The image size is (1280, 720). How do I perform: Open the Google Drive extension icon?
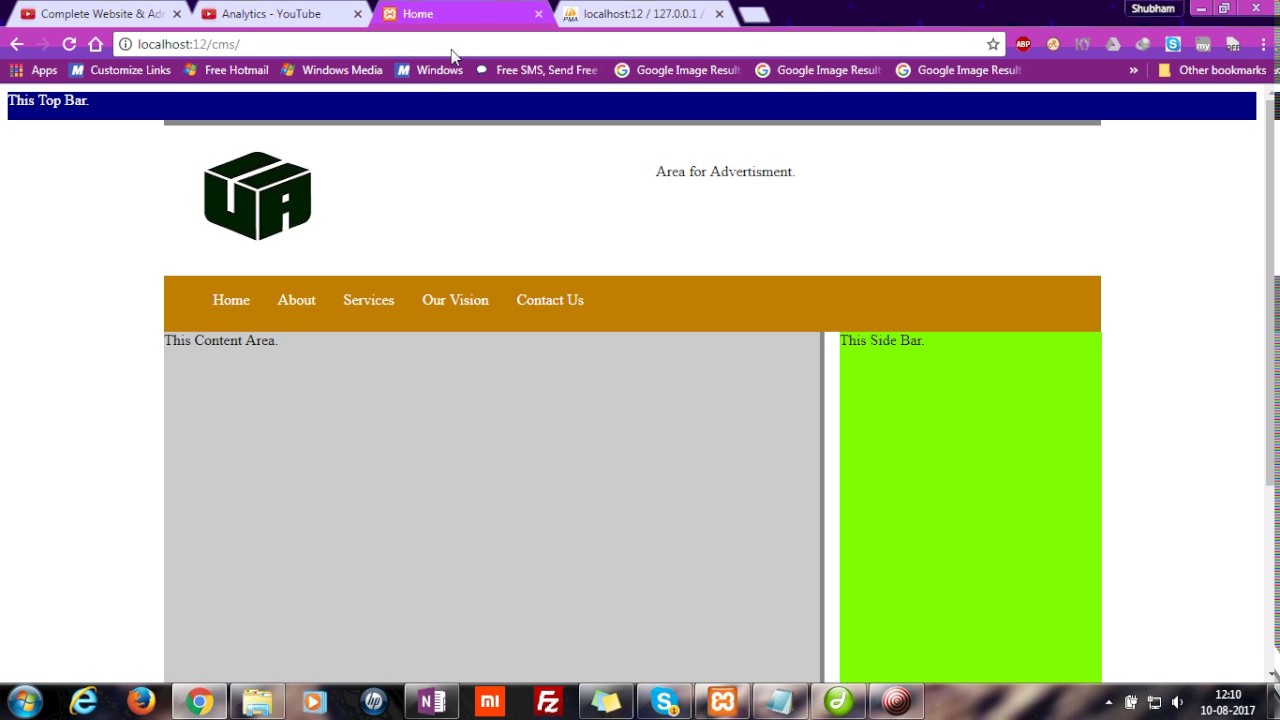click(1113, 44)
